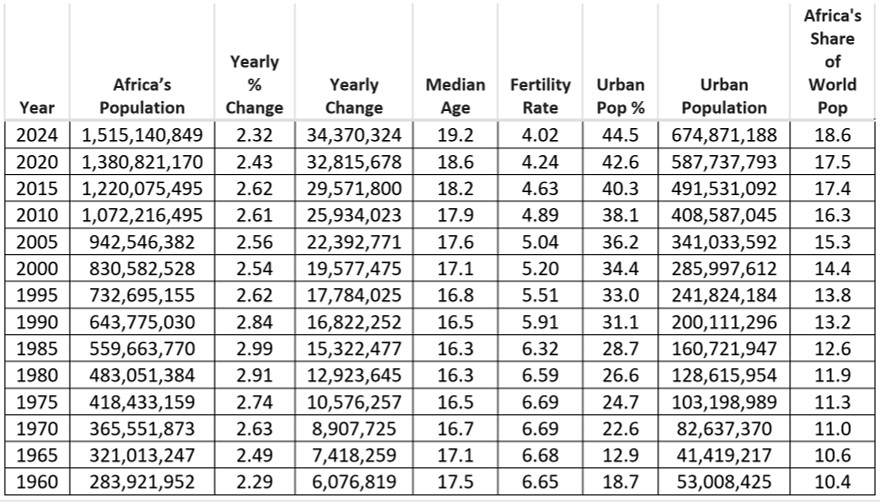The width and height of the screenshot is (880, 502).
Task: Select the 2015 fertility rate 4.63
Action: [540, 188]
